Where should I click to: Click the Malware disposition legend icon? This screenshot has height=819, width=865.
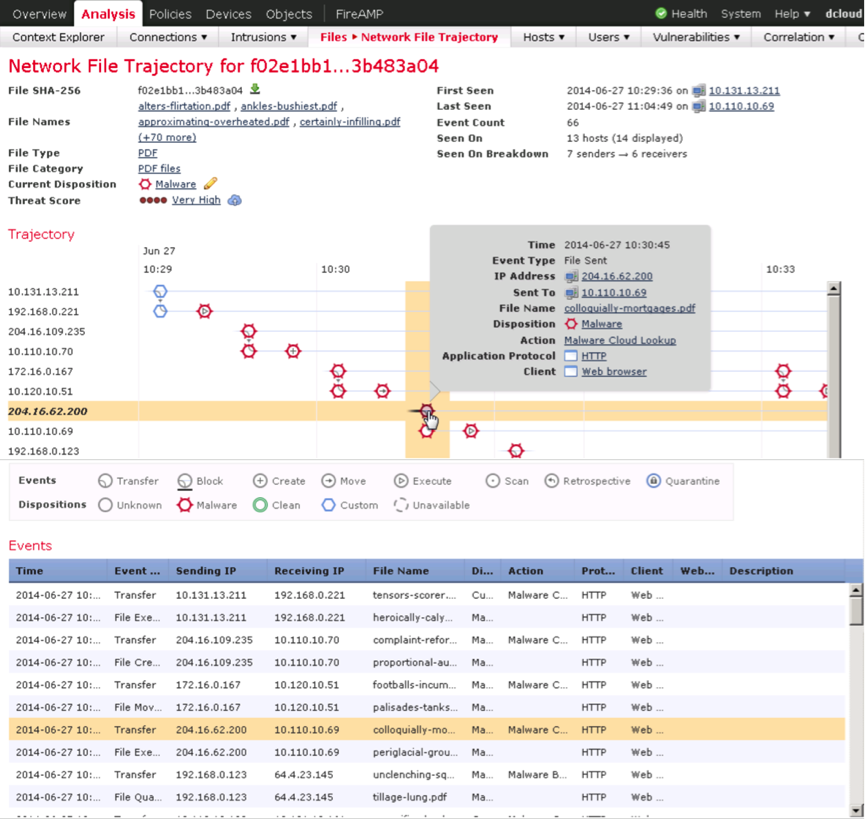185,505
